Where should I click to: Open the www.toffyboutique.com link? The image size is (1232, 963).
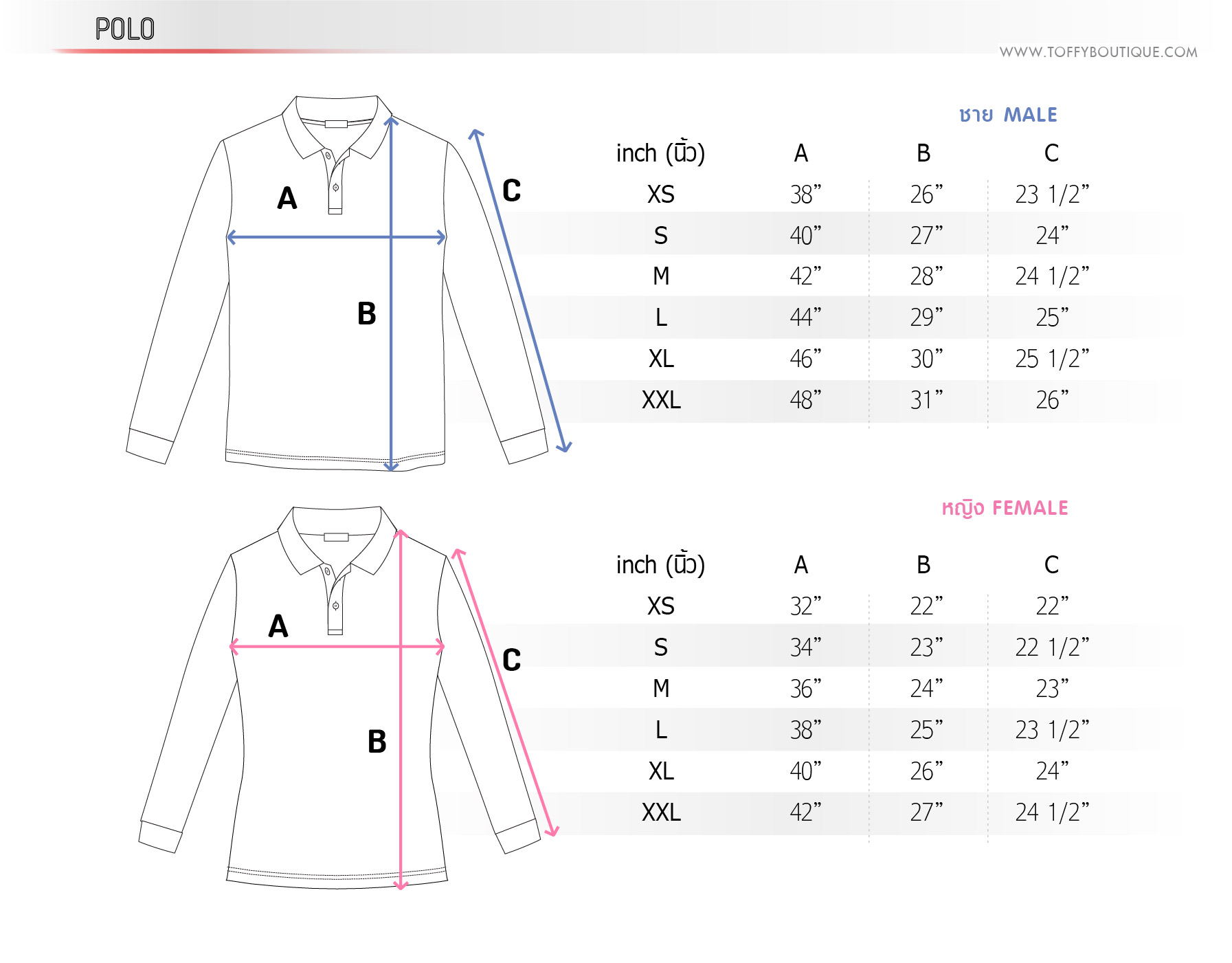1098,52
